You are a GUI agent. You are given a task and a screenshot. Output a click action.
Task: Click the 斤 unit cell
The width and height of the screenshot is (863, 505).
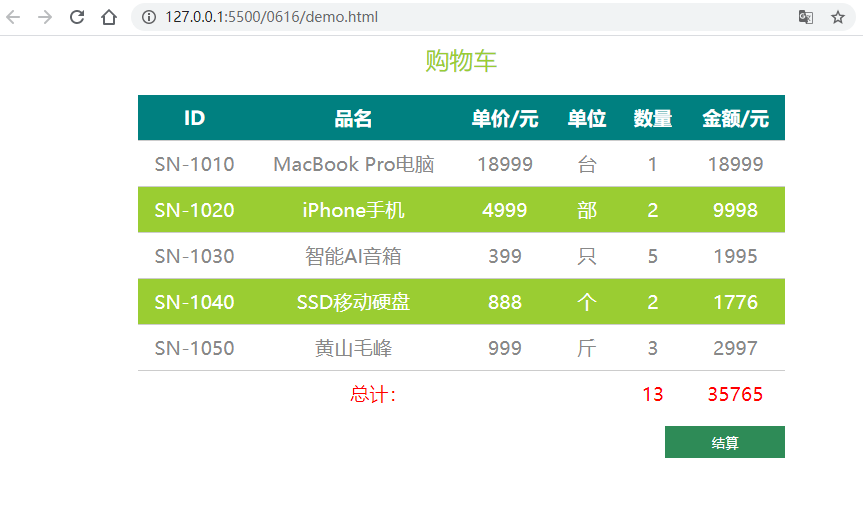587,348
